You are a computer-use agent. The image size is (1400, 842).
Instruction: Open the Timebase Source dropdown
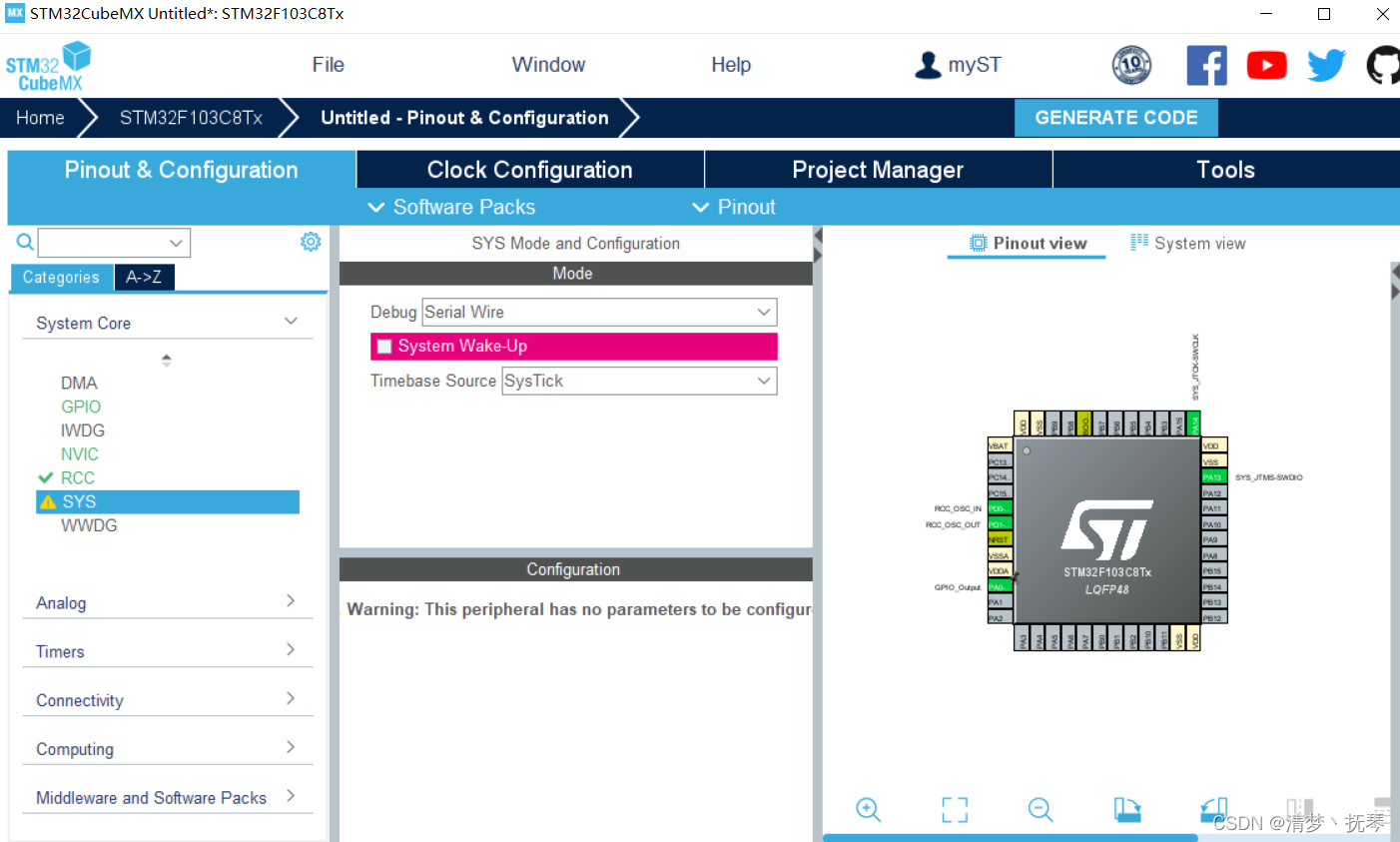coord(639,381)
